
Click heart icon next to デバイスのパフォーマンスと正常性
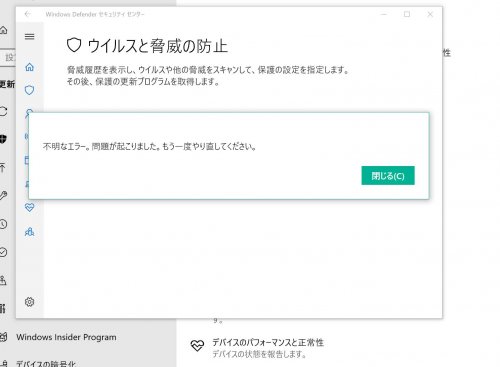coord(197,346)
